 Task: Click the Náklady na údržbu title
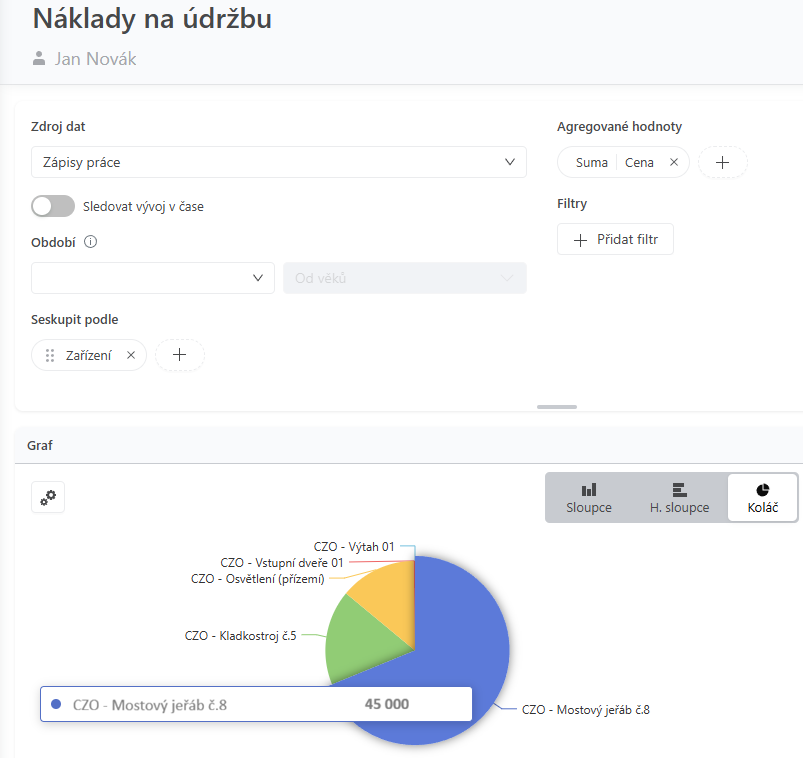[x=152, y=19]
